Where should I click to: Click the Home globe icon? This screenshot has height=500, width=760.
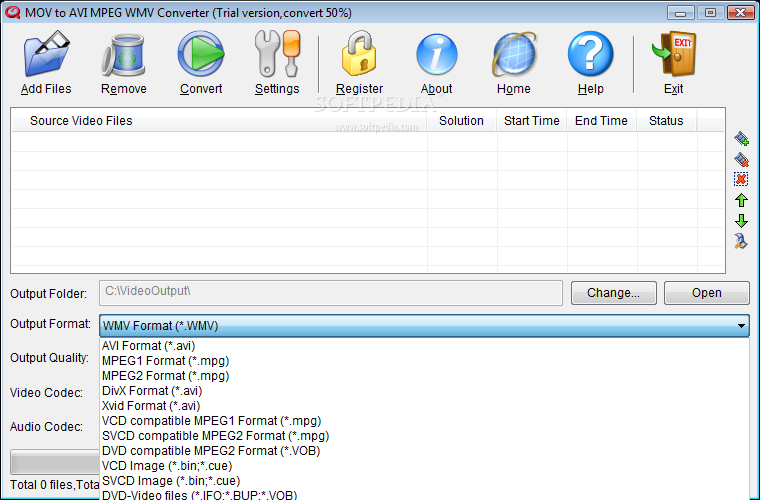(514, 54)
